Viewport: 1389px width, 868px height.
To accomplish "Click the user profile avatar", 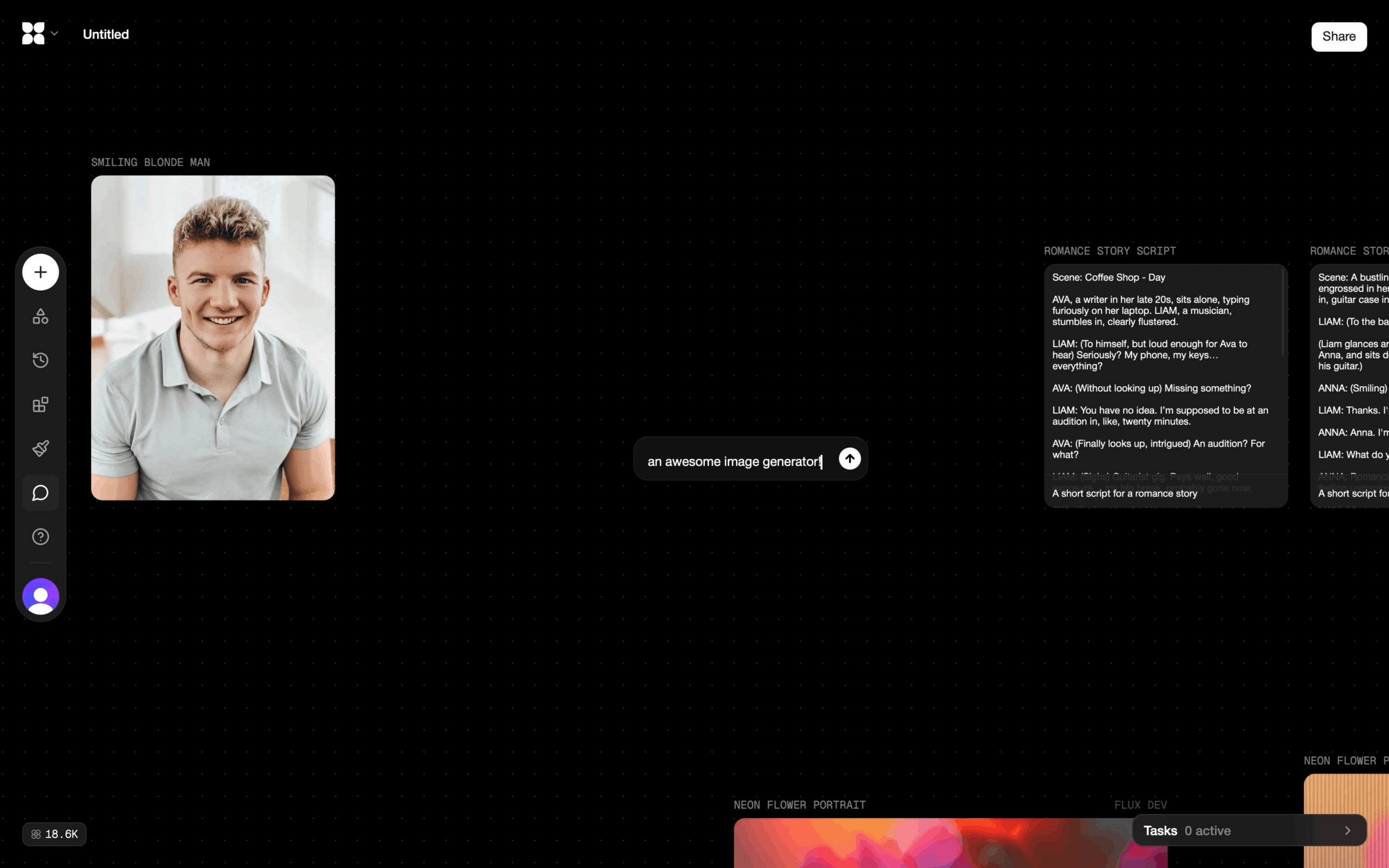I will tap(40, 596).
